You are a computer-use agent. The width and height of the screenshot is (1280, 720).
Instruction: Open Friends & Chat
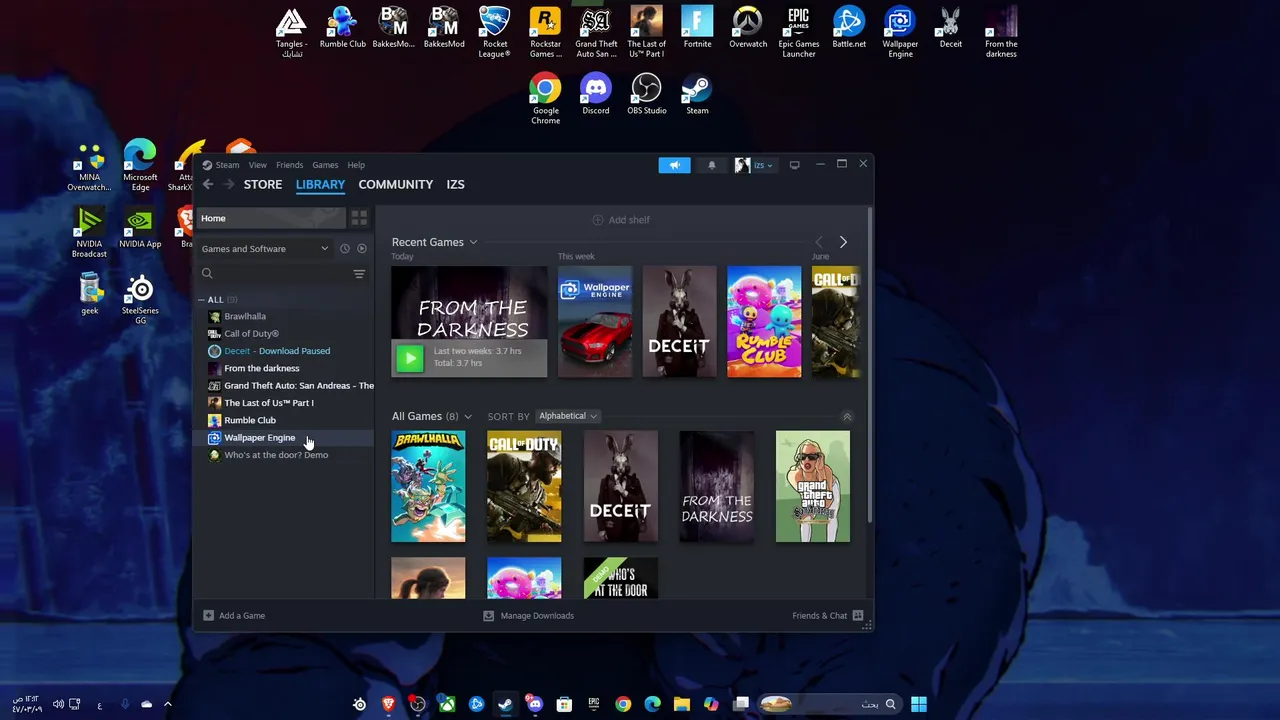click(828, 616)
